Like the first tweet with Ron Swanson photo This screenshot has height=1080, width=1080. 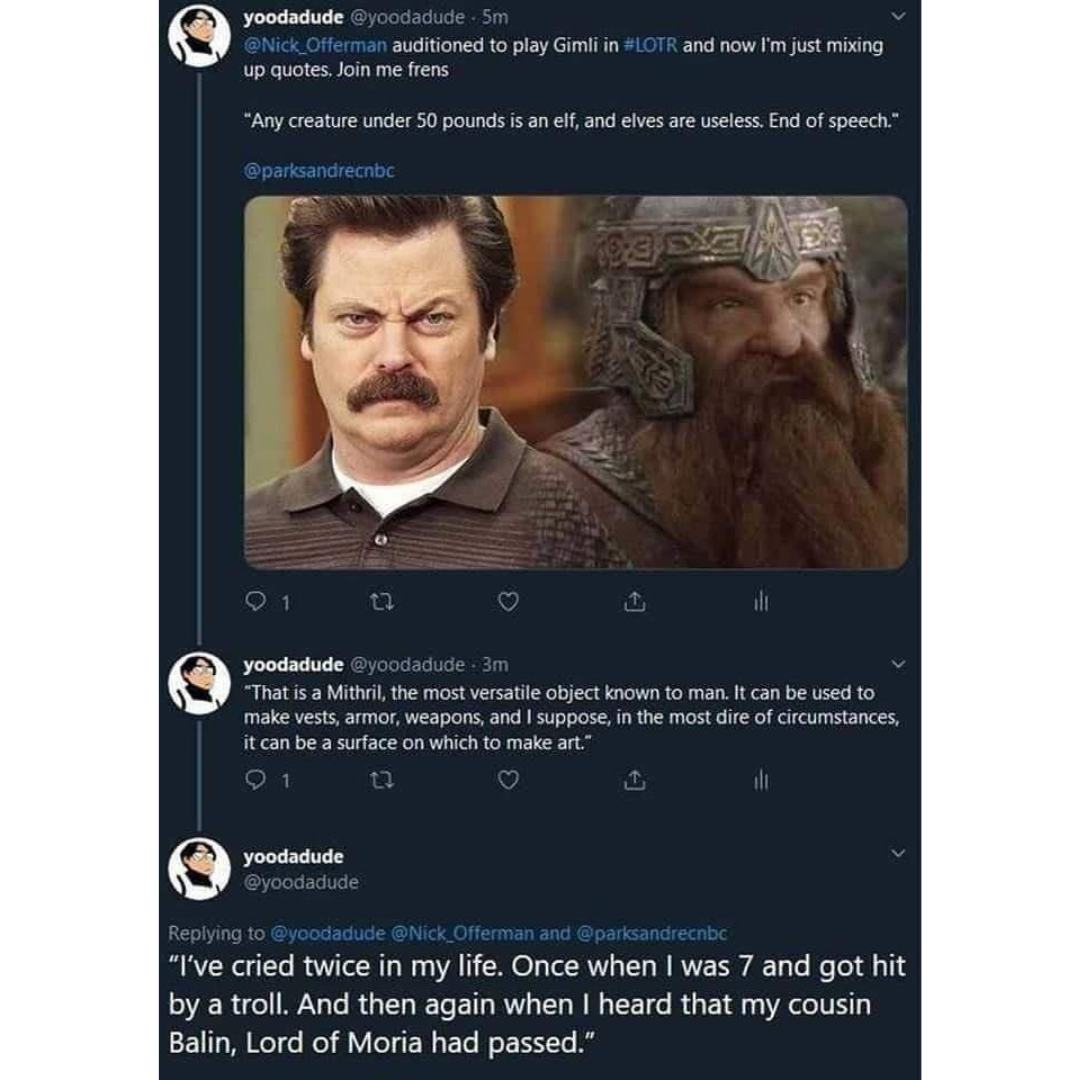point(508,601)
